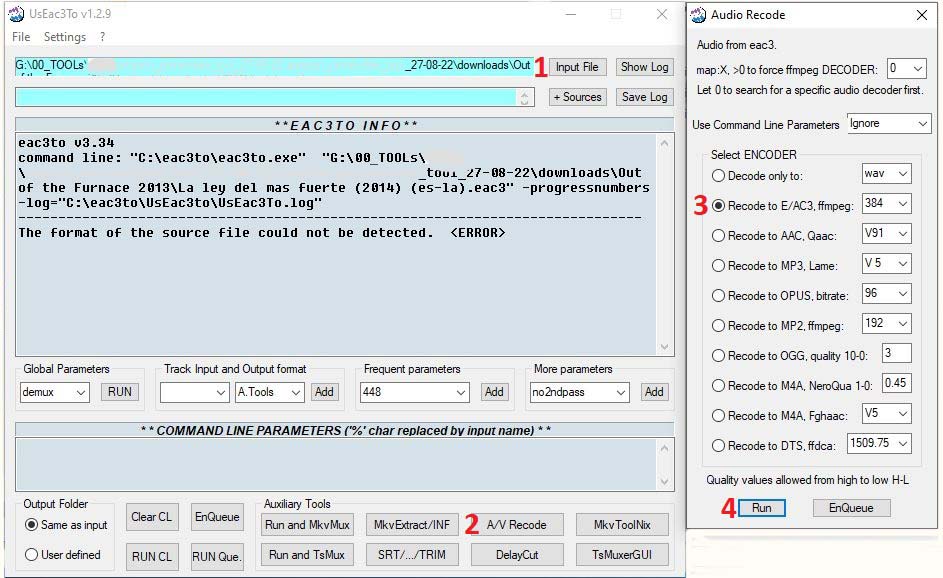Open the DTS 1509.75 bitrate dropdown
The width and height of the screenshot is (943, 578).
pyautogui.click(x=879, y=443)
